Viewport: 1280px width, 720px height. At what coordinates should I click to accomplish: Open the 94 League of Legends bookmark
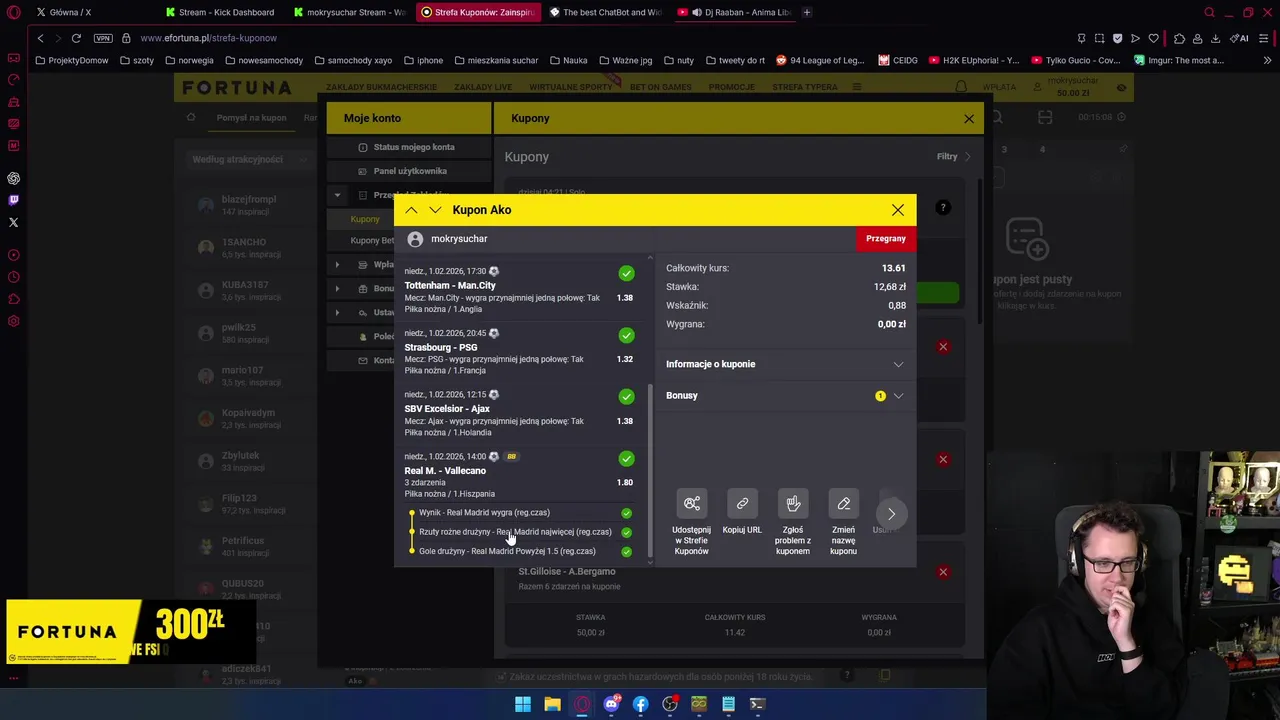(x=819, y=60)
